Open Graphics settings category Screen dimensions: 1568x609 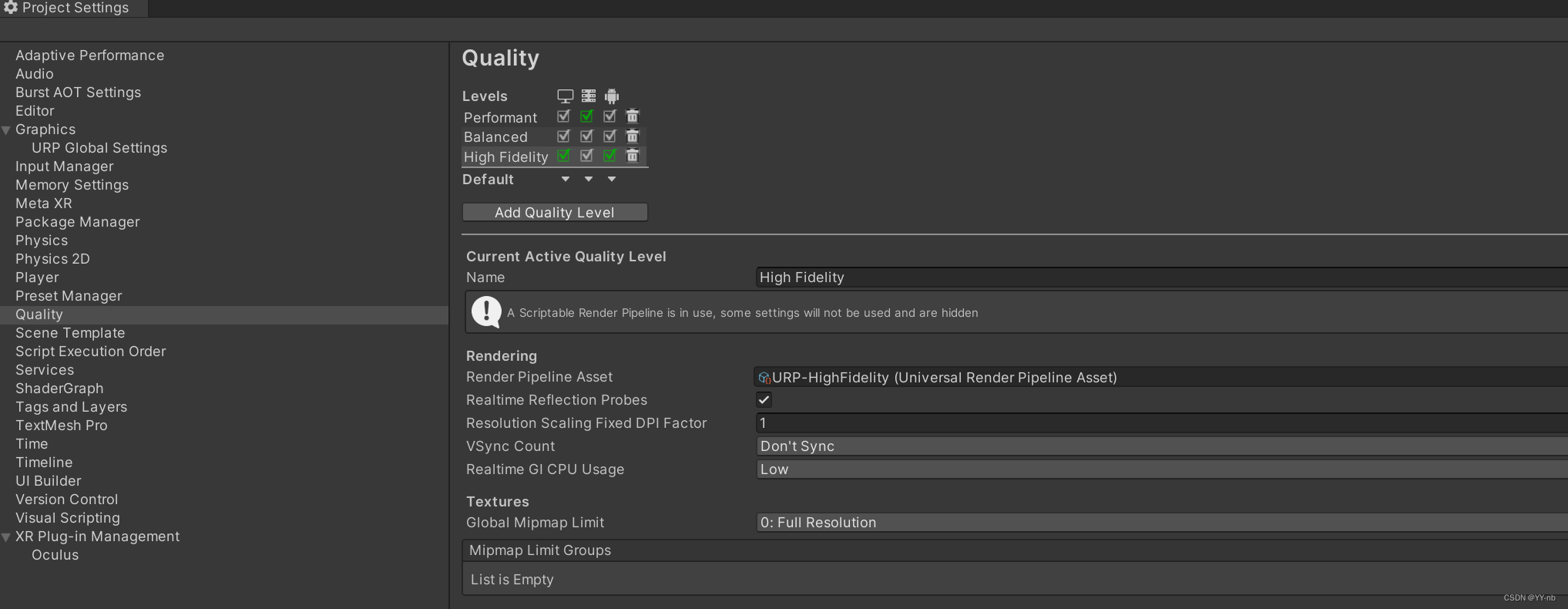click(45, 130)
